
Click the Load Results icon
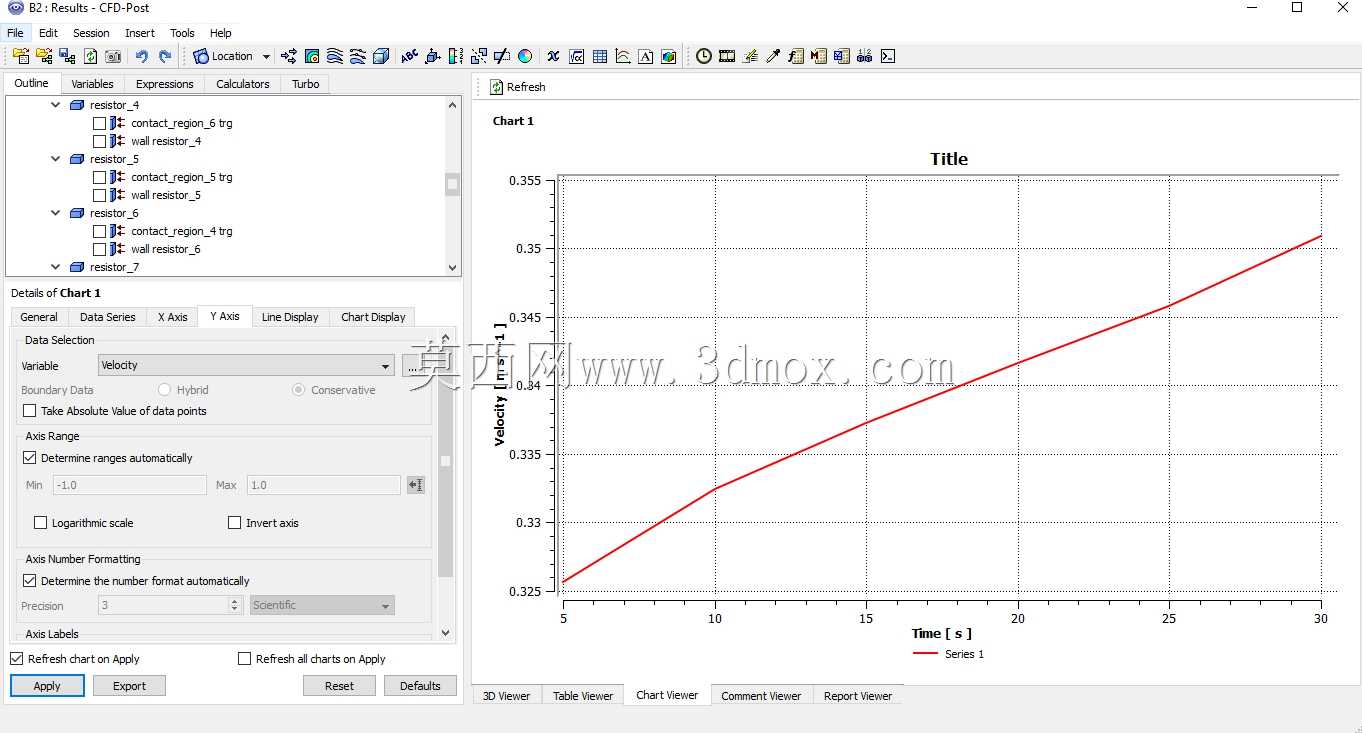click(21, 56)
